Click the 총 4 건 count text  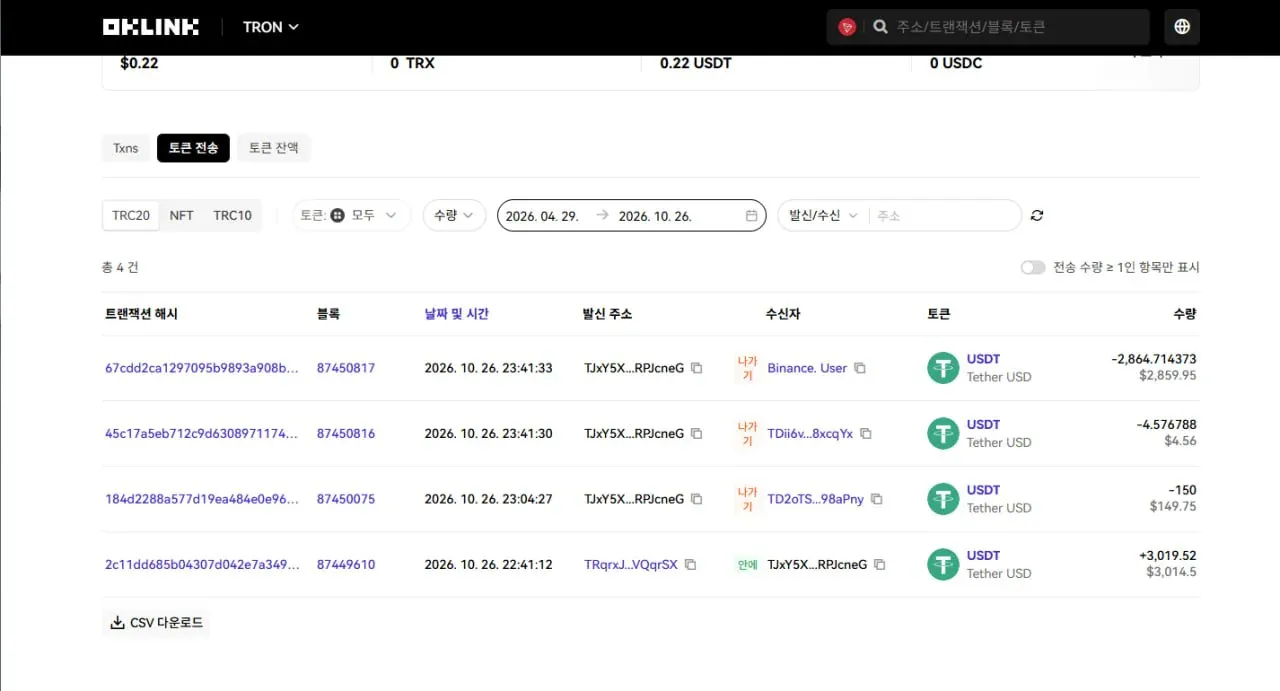pos(120,267)
